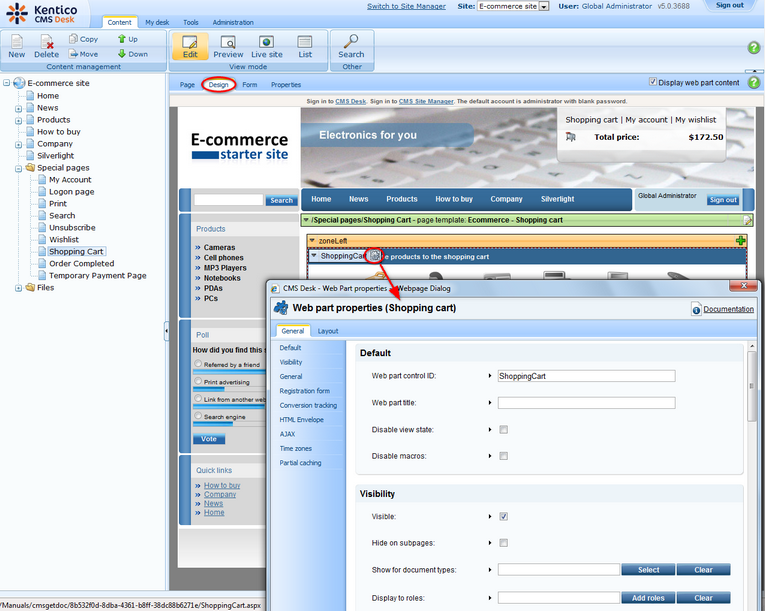Expand the Company tree node

[x=19, y=144]
